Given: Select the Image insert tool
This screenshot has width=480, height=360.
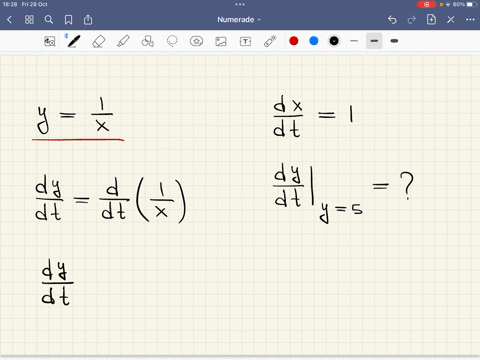Looking at the screenshot, I should point(221,41).
